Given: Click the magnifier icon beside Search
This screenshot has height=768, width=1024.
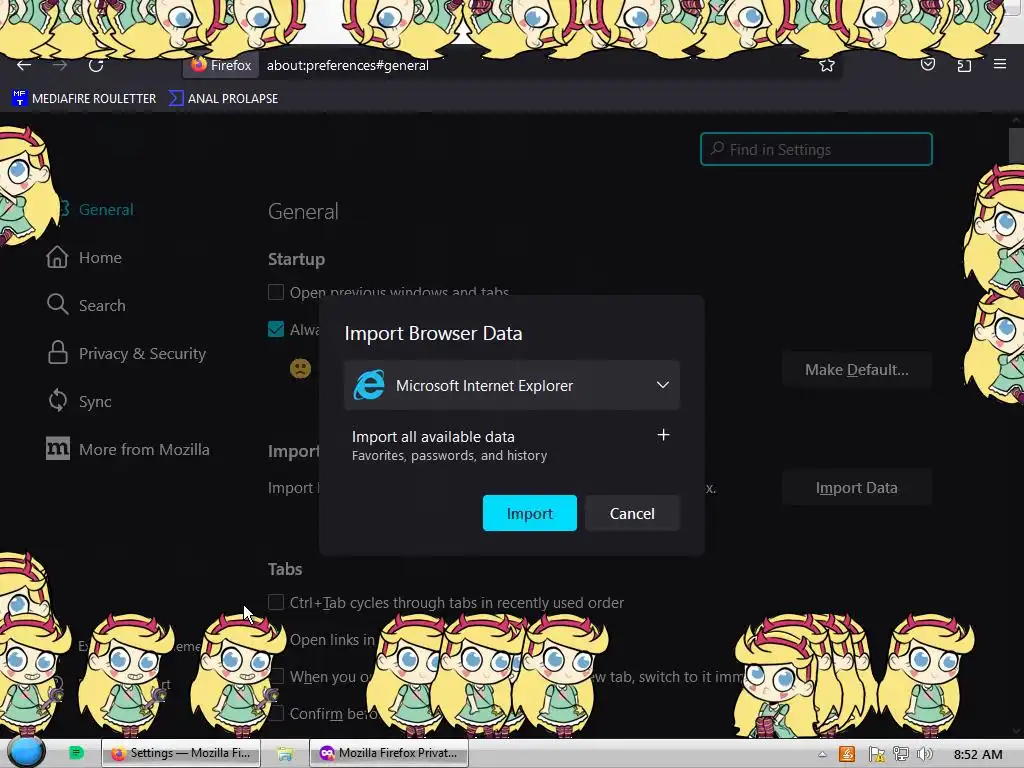Looking at the screenshot, I should [x=57, y=304].
